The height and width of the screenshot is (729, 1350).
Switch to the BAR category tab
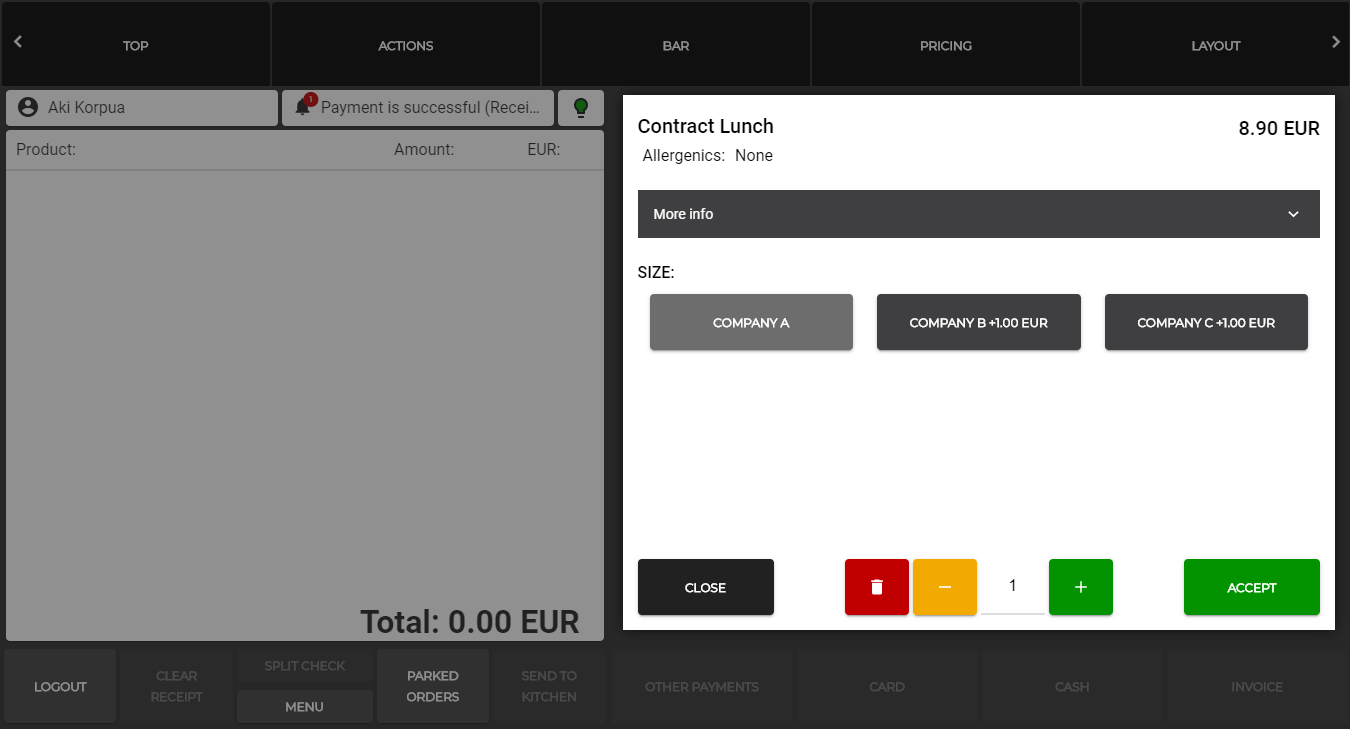coord(676,45)
